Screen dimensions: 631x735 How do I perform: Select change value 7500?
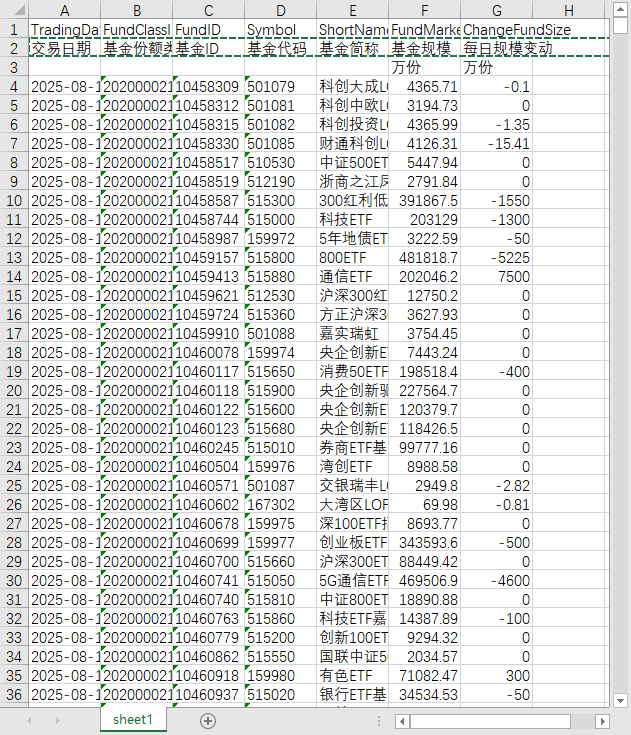tap(496, 277)
